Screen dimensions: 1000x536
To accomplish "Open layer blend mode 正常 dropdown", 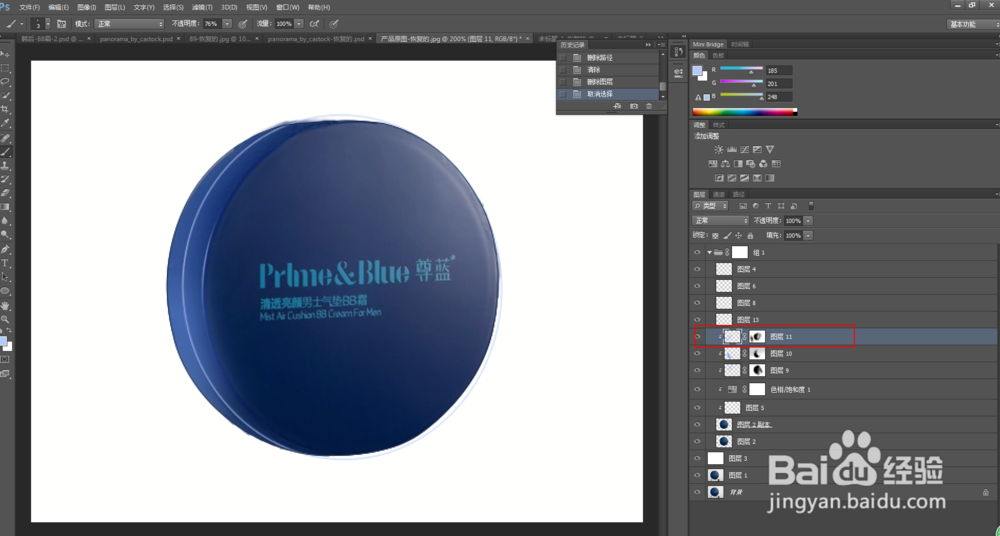I will [x=721, y=220].
